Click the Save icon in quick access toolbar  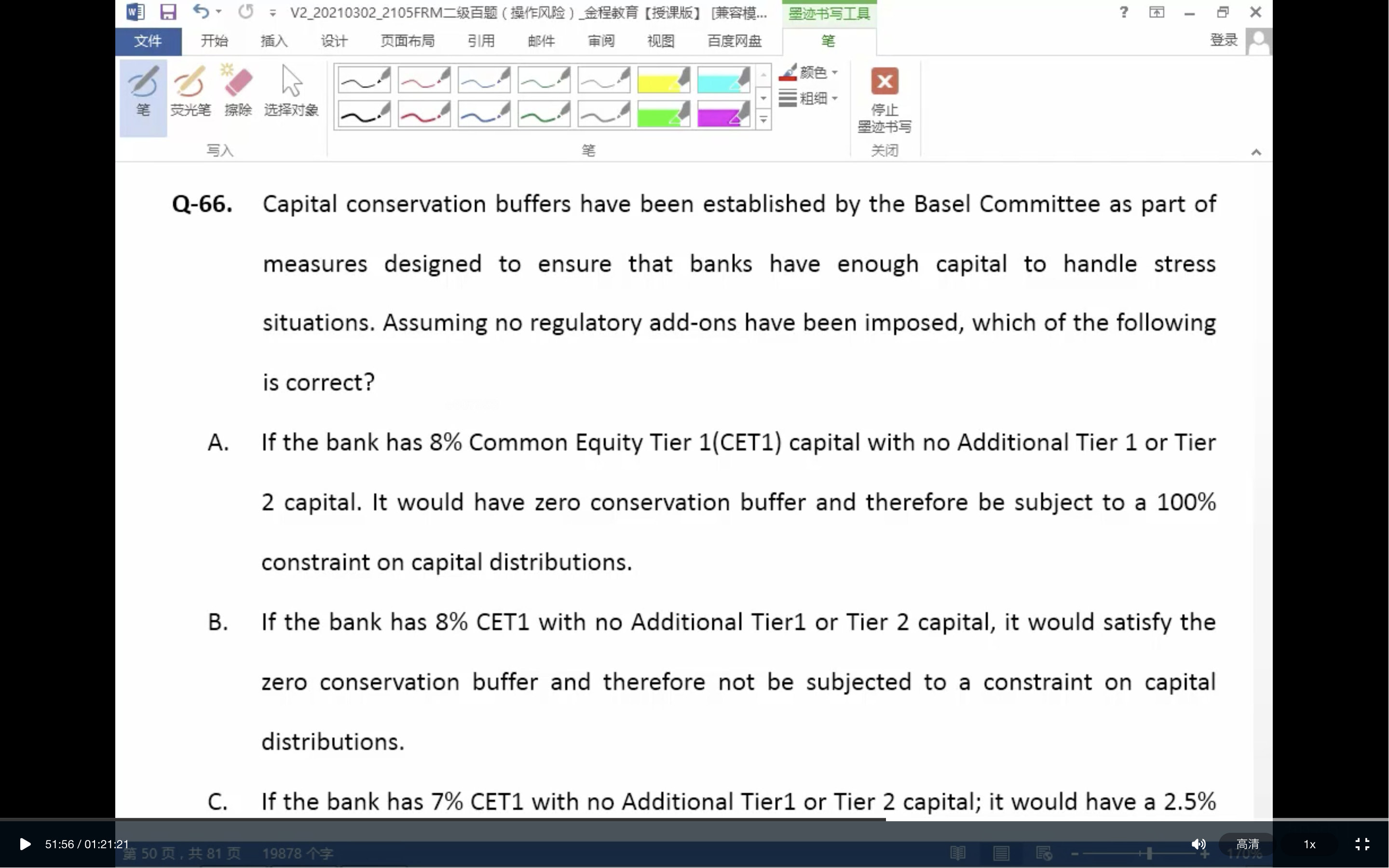[168, 12]
